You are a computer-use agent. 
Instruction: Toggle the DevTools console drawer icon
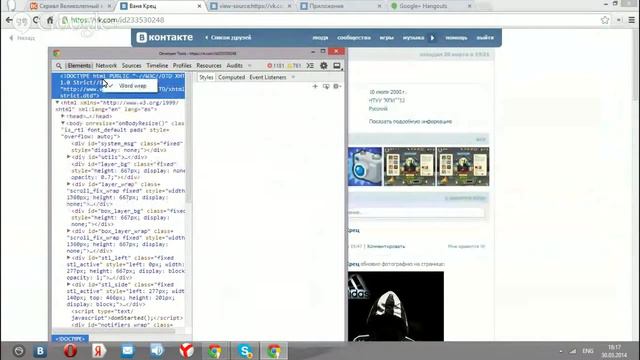[x=310, y=65]
